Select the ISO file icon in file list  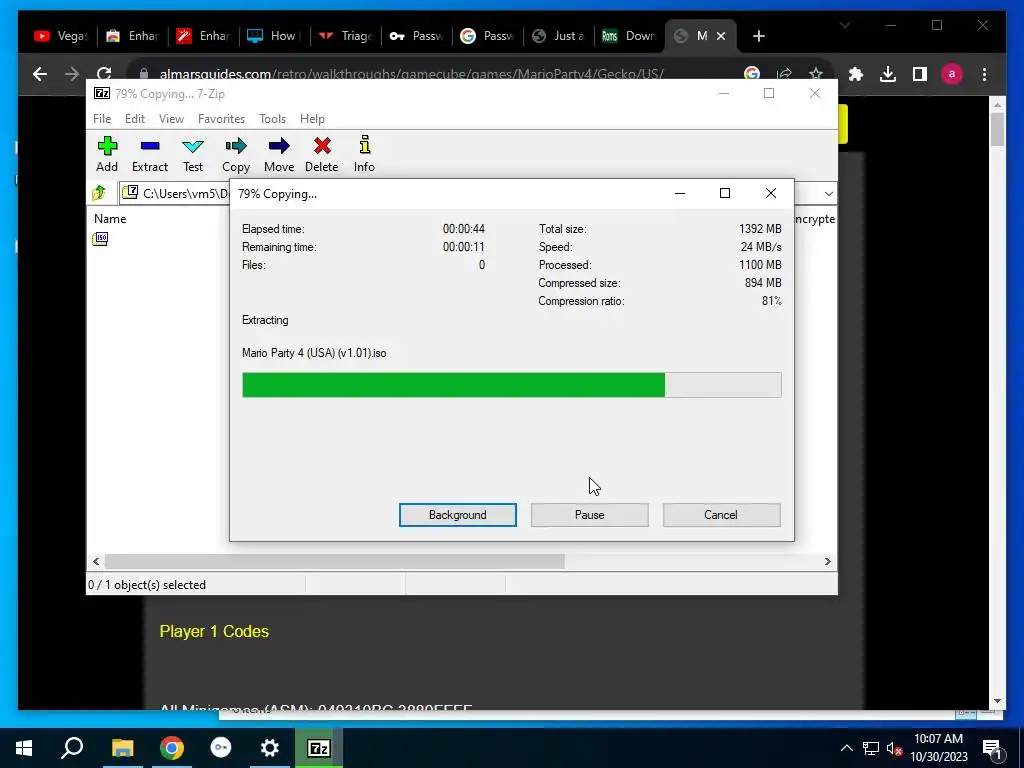(101, 239)
